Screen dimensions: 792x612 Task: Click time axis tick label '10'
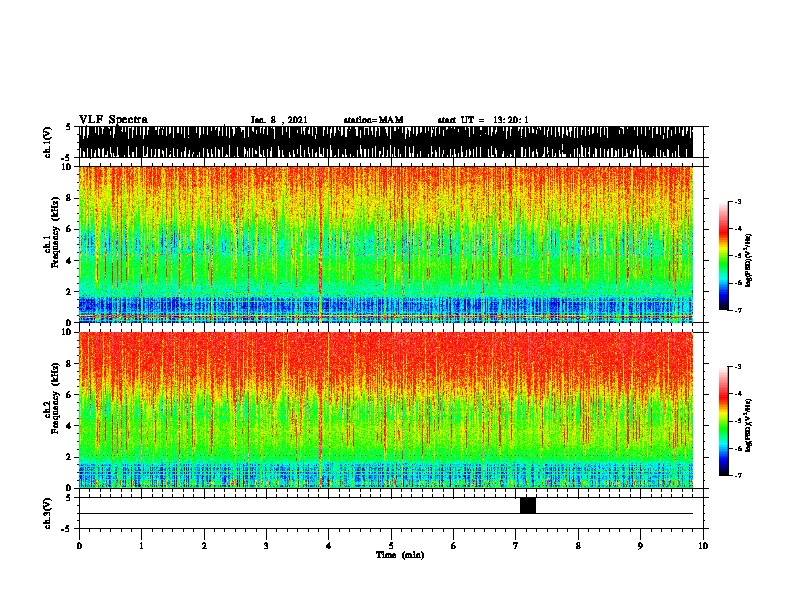click(x=703, y=546)
